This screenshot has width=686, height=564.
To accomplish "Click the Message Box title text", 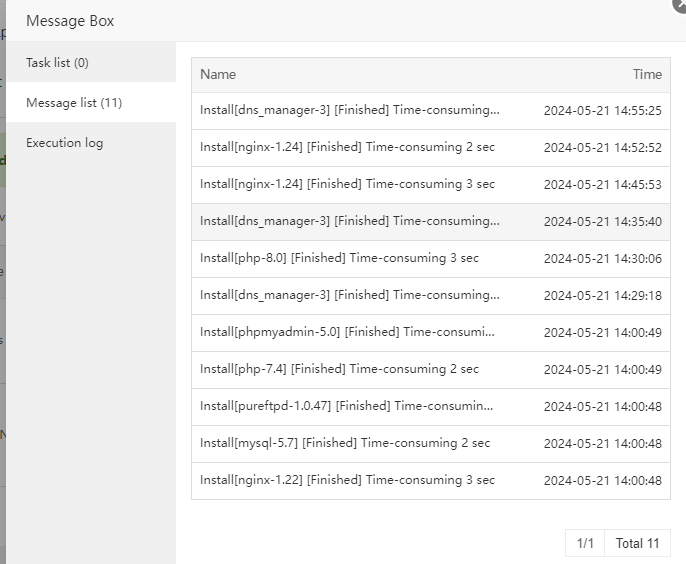I will point(70,21).
